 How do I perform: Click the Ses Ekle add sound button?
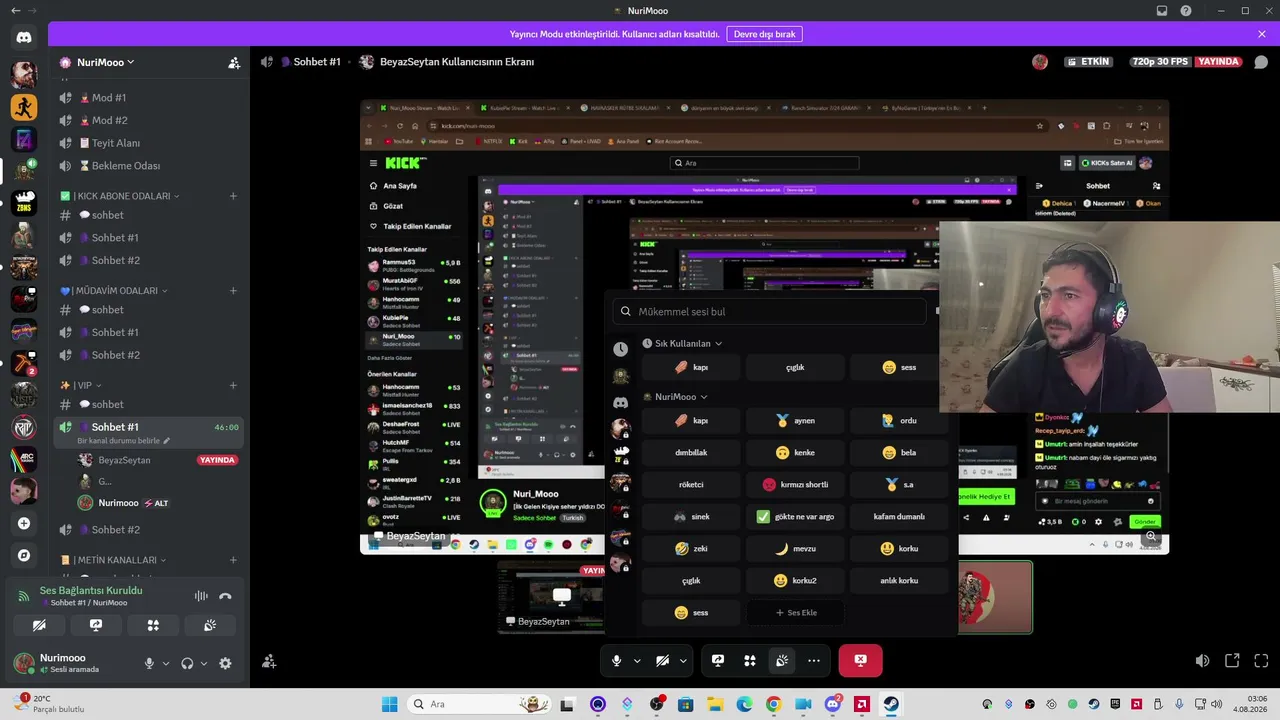click(795, 613)
